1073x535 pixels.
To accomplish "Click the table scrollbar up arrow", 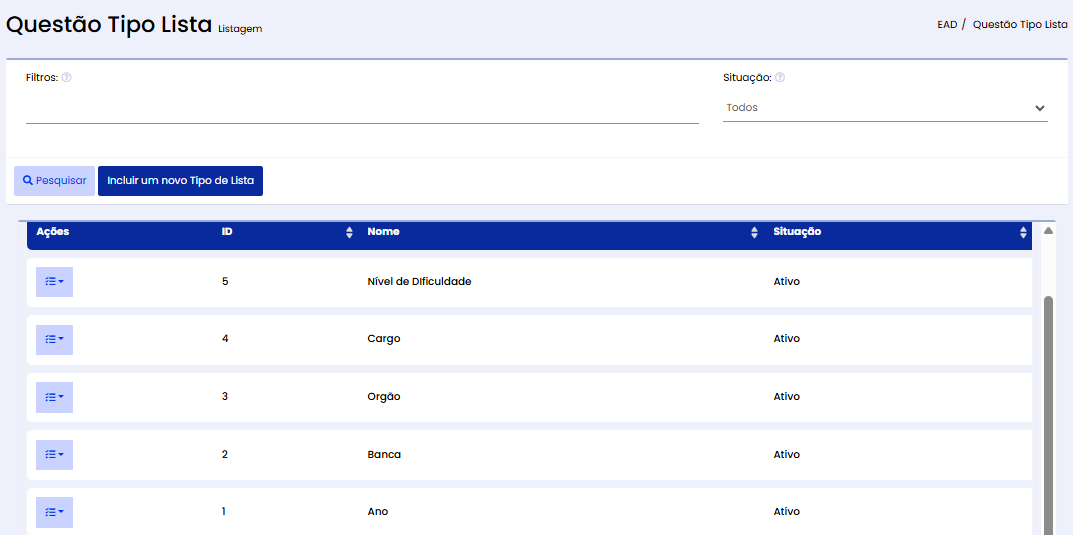I will (x=1048, y=231).
